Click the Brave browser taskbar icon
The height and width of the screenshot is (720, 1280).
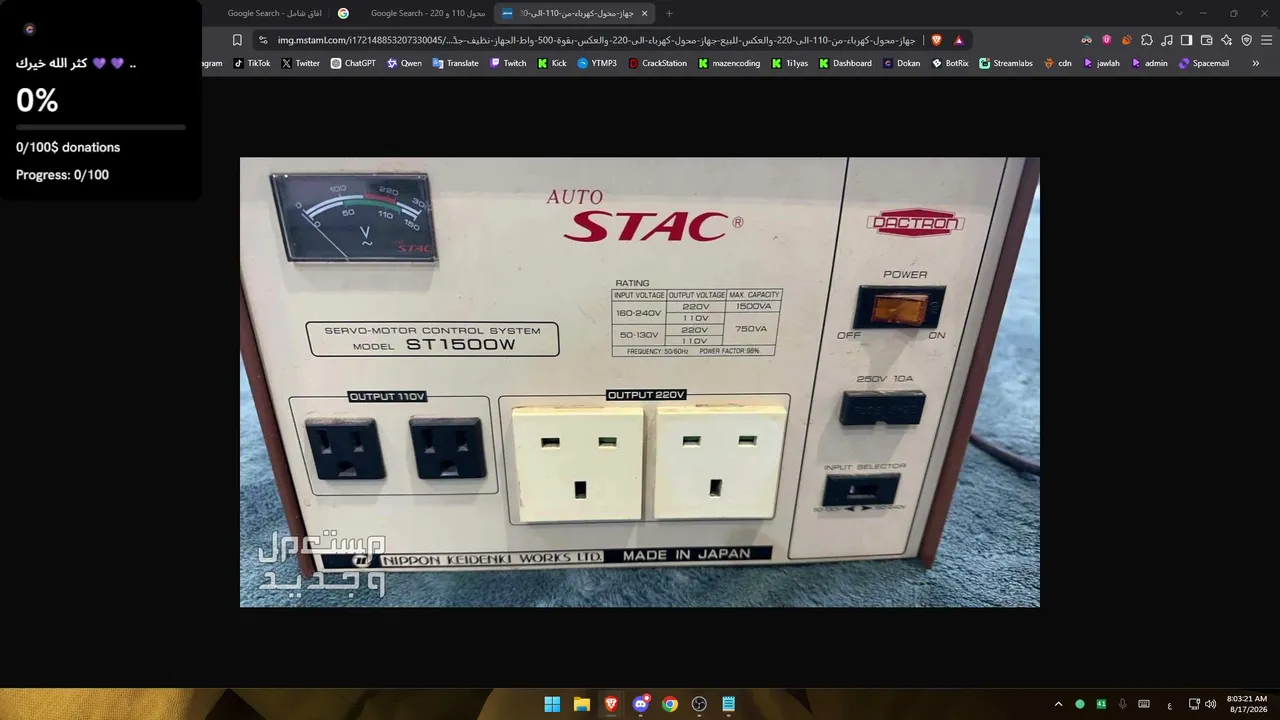[x=611, y=704]
